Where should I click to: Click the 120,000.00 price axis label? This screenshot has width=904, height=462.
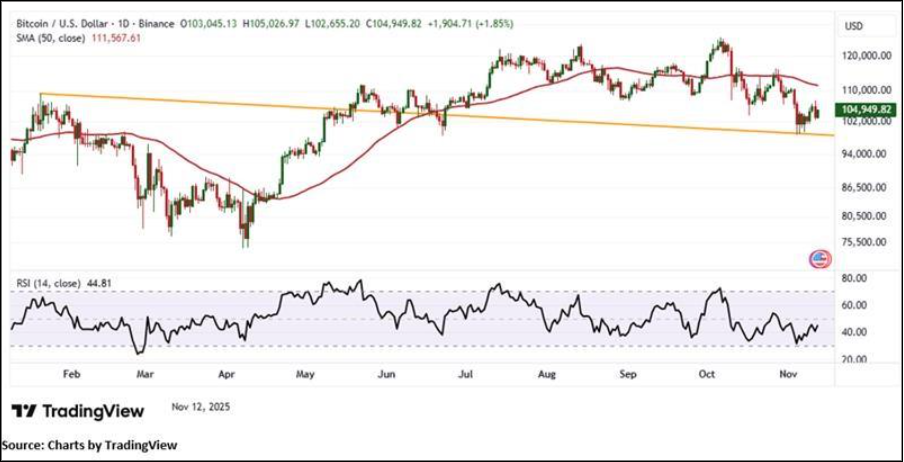(x=866, y=58)
